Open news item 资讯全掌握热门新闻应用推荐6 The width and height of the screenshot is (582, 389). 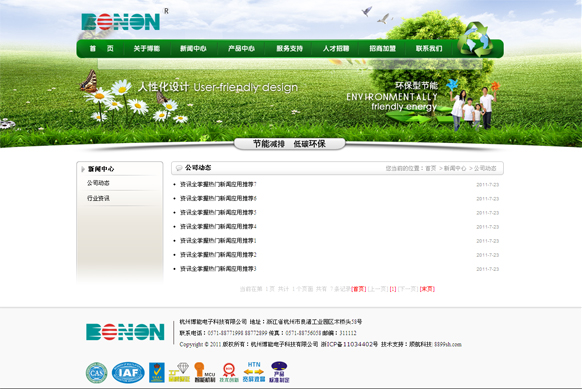(x=218, y=199)
